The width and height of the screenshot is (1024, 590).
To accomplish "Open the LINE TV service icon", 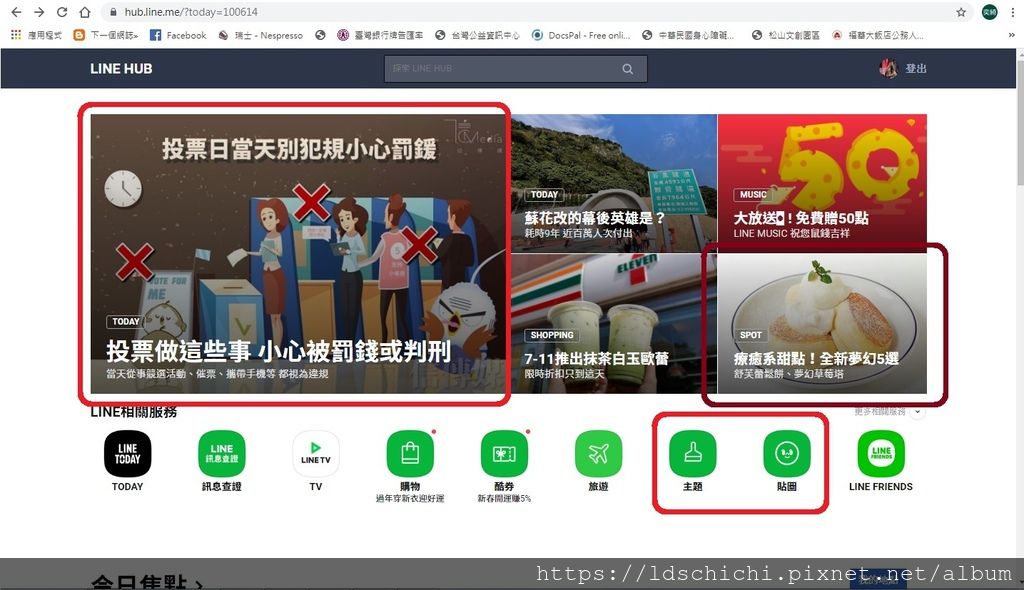I will coord(315,453).
